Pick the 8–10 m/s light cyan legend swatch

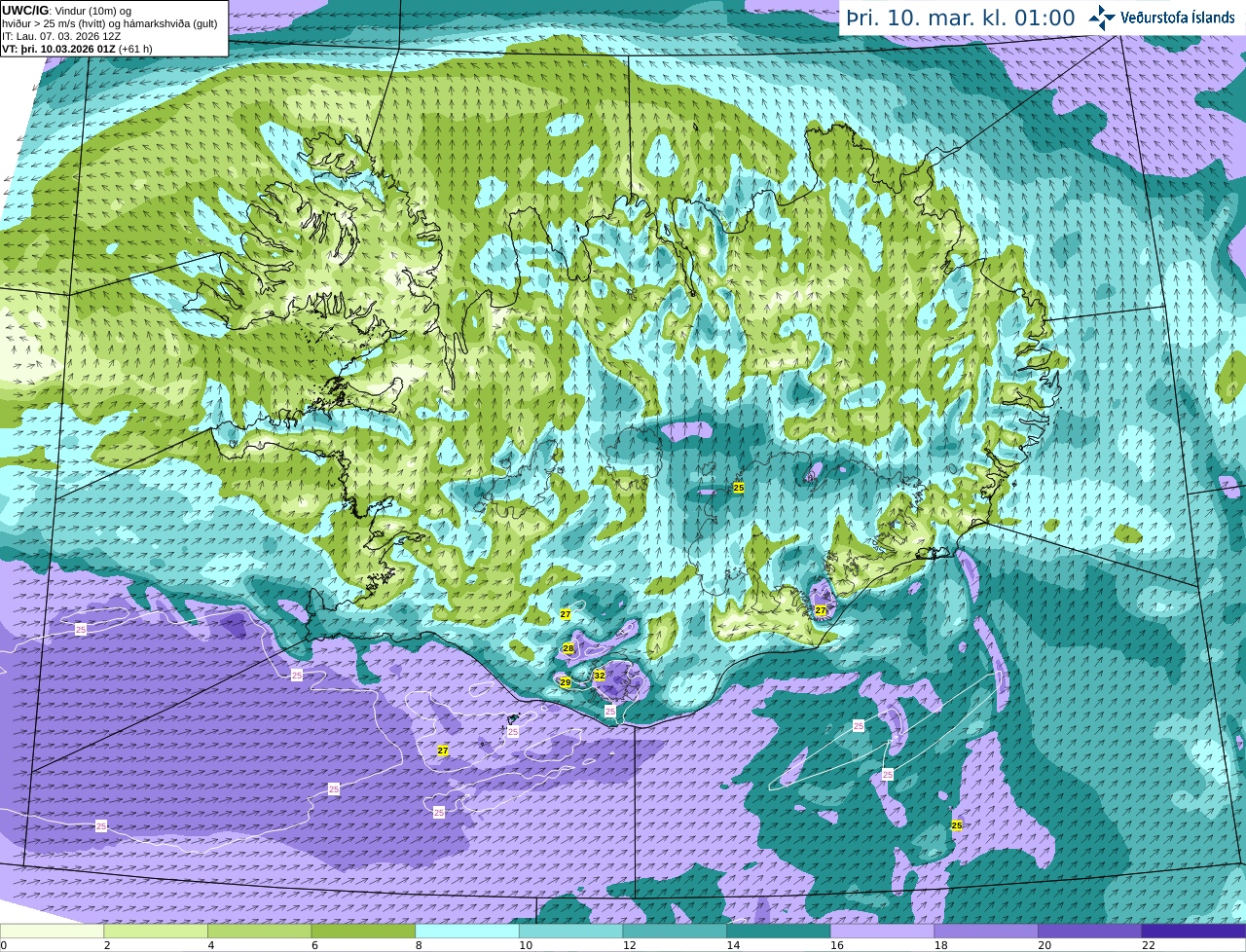[467, 931]
